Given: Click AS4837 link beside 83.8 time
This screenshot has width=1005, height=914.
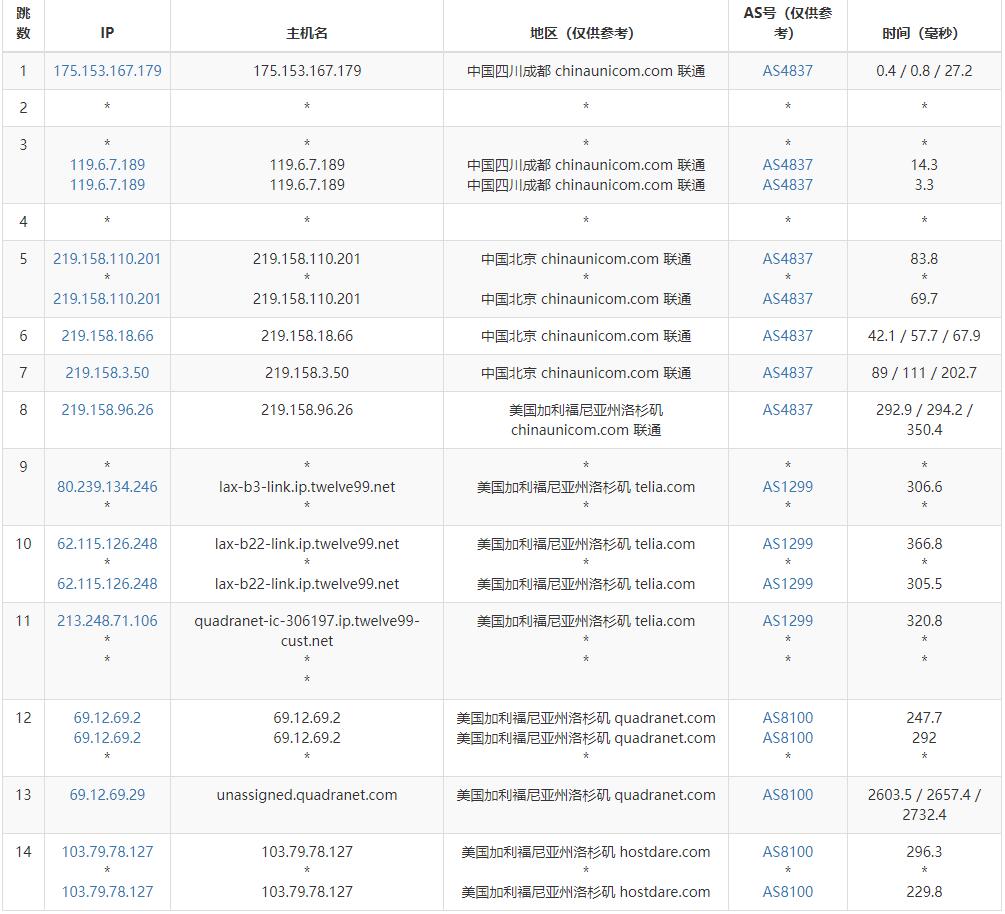Looking at the screenshot, I should pyautogui.click(x=787, y=259).
